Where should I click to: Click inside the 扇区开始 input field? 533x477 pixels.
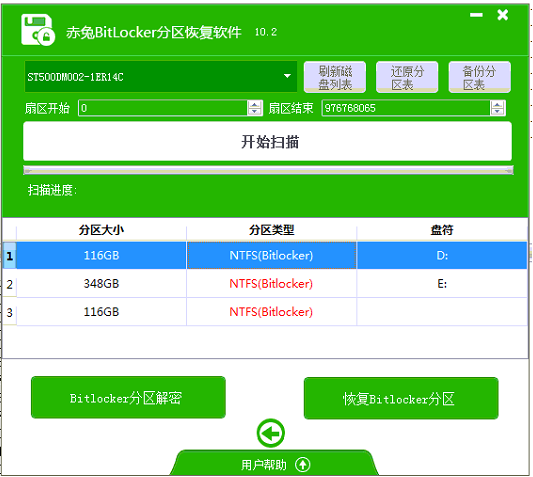click(x=163, y=108)
